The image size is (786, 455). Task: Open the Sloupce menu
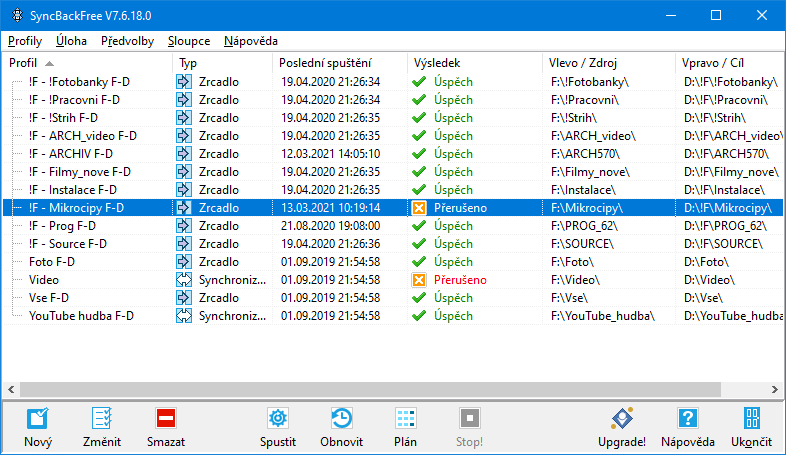(189, 41)
